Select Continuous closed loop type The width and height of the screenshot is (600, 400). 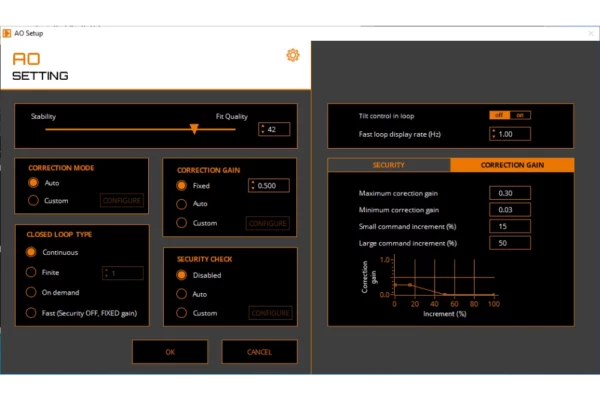31,252
